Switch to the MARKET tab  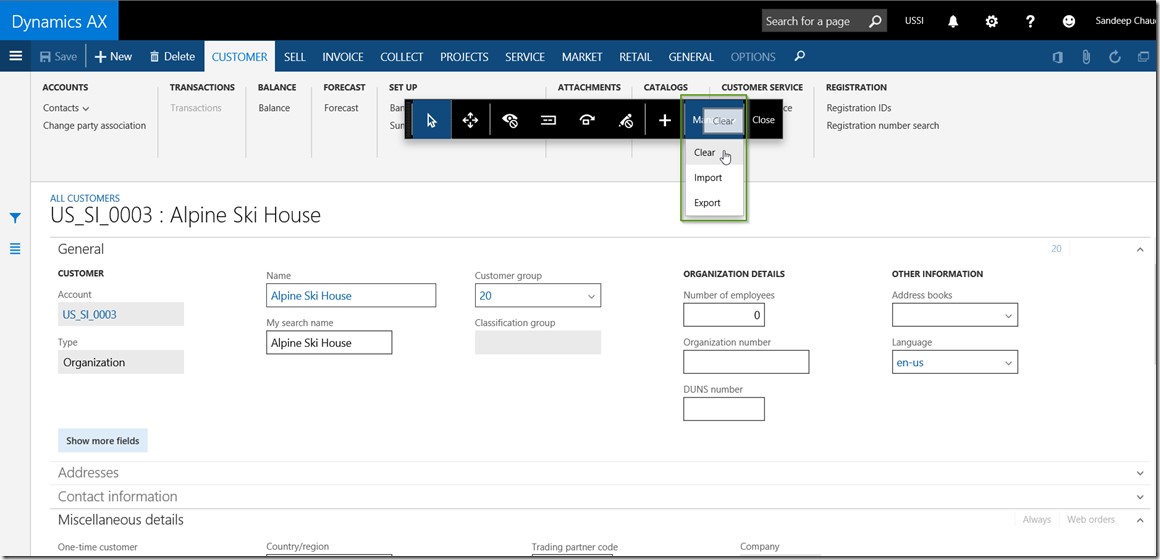click(x=581, y=57)
